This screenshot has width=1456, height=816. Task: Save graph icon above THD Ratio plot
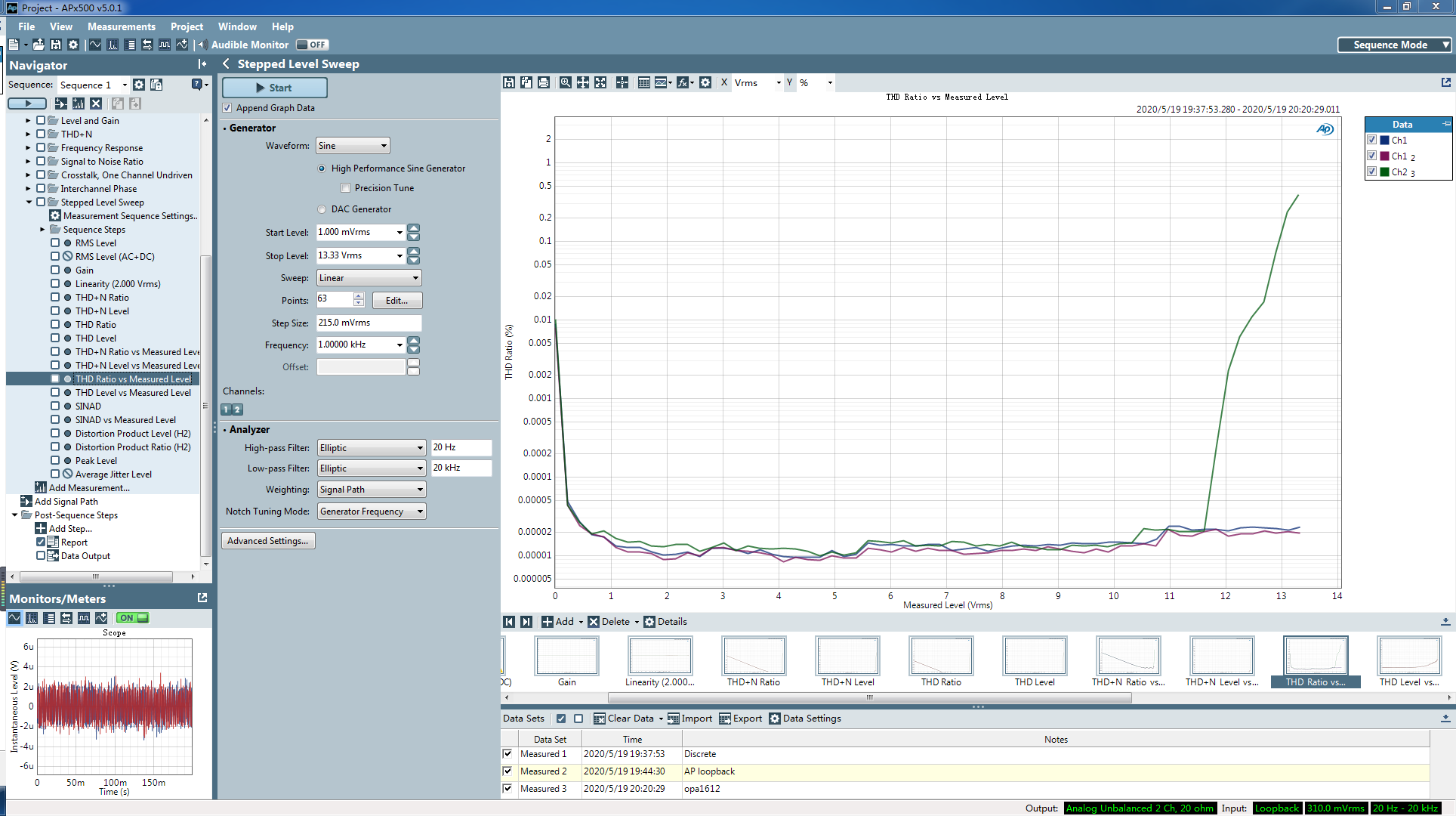point(509,82)
